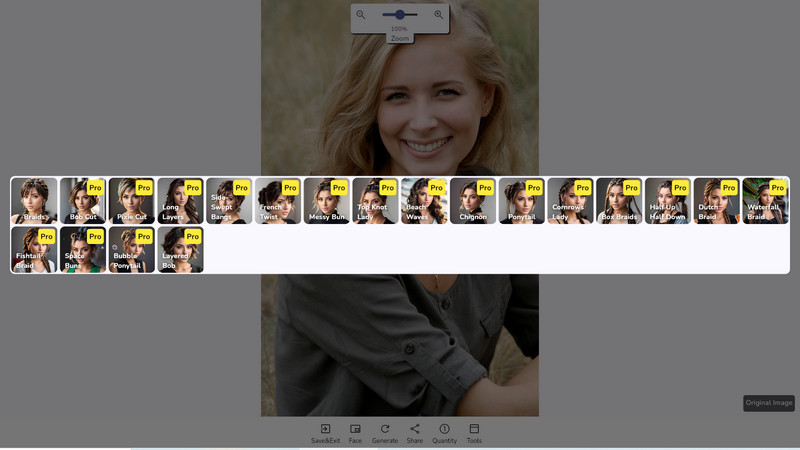This screenshot has width=800, height=450.
Task: Select the Waterfall Braid hairstyle
Action: (x=765, y=201)
